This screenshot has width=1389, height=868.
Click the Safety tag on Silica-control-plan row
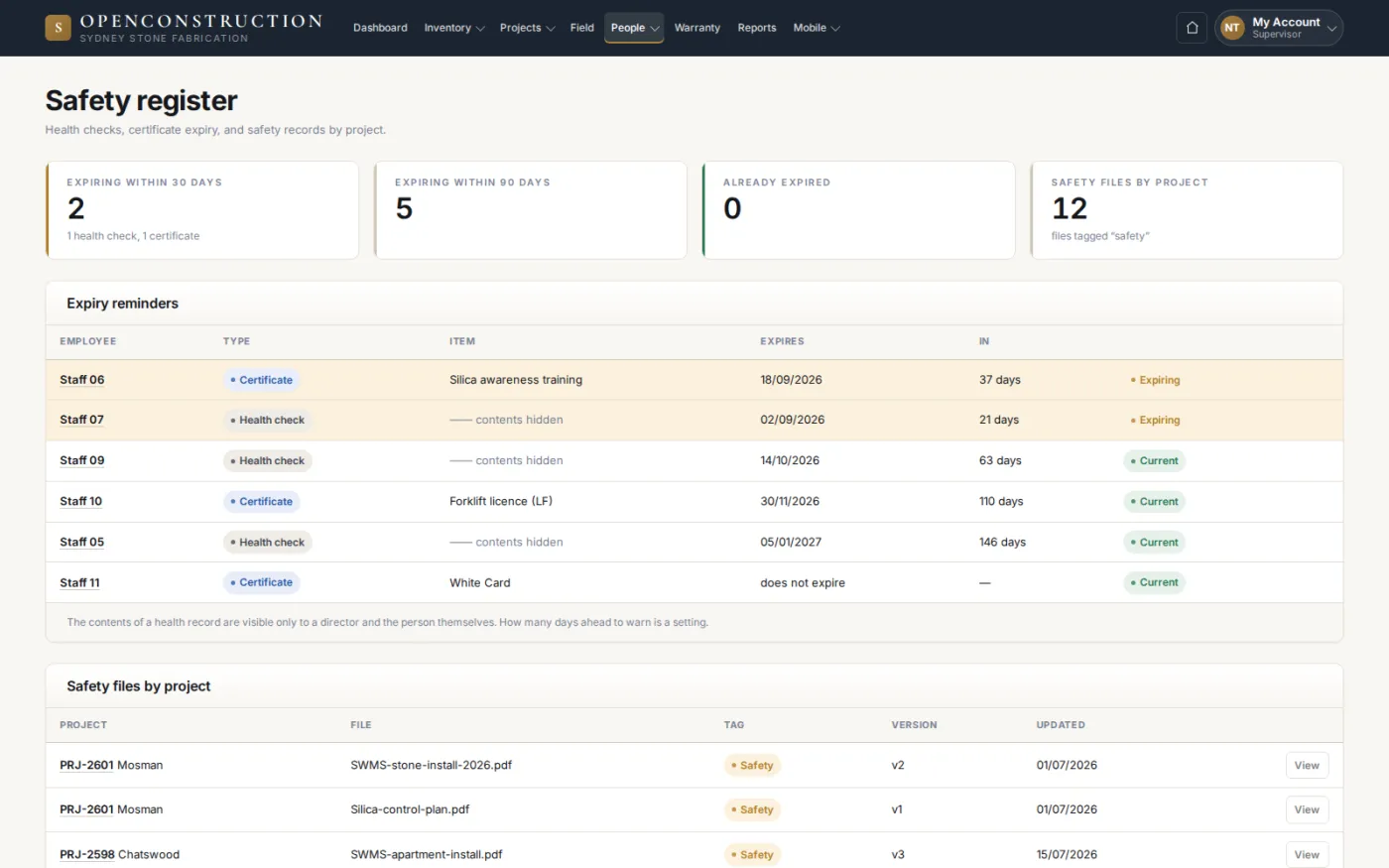click(x=753, y=809)
